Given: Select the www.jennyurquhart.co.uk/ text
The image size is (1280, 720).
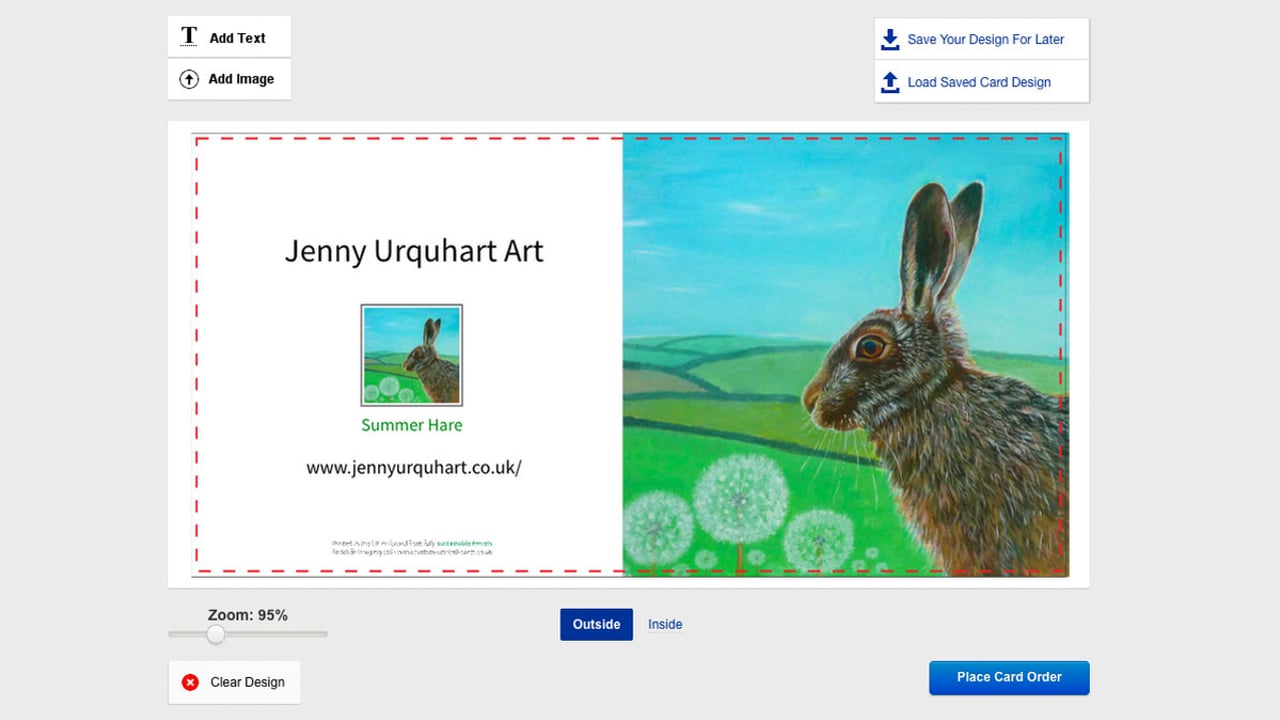Looking at the screenshot, I should point(414,468).
